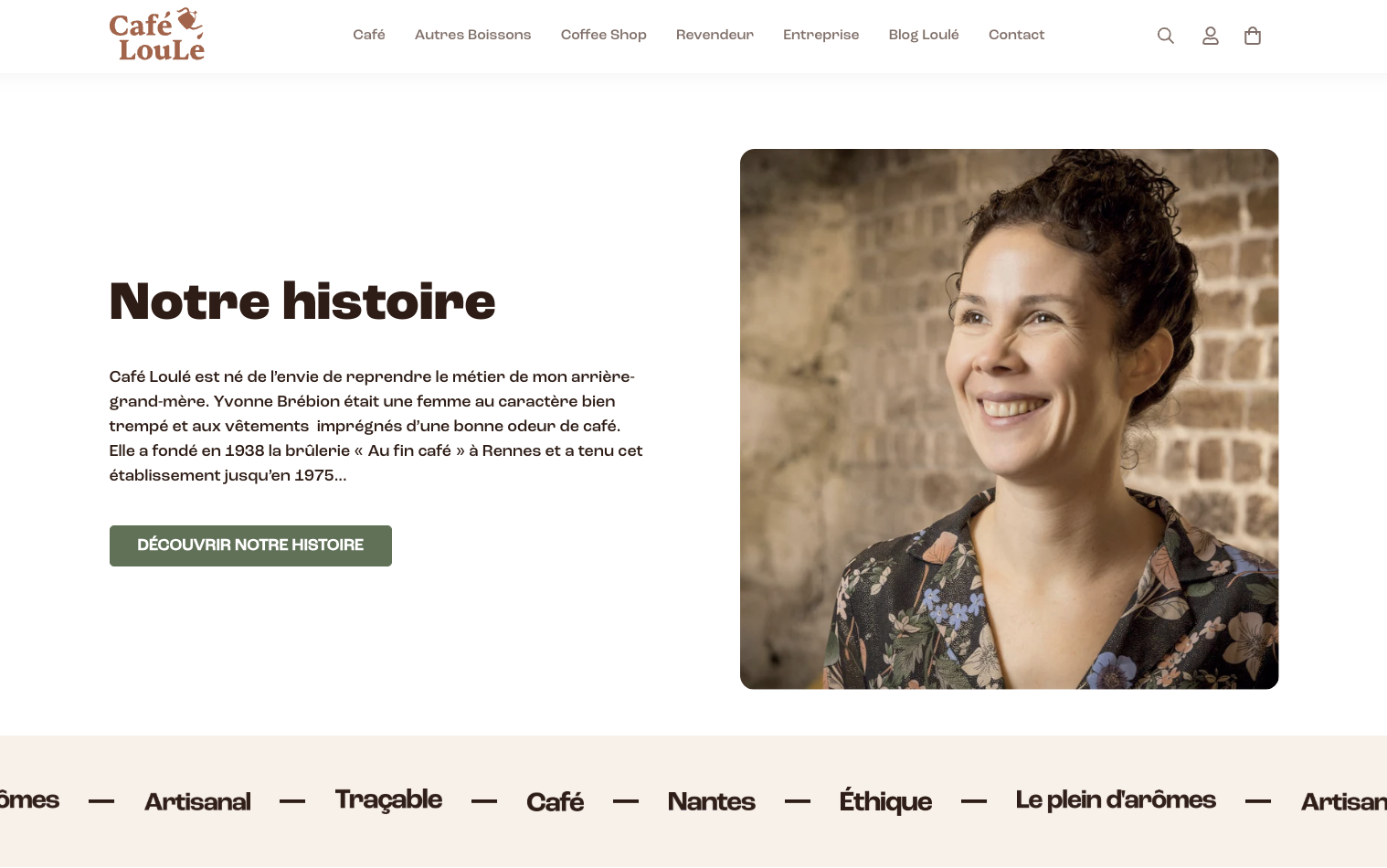Select Coffee Shop in navigation
Image resolution: width=1387 pixels, height=868 pixels.
(603, 35)
